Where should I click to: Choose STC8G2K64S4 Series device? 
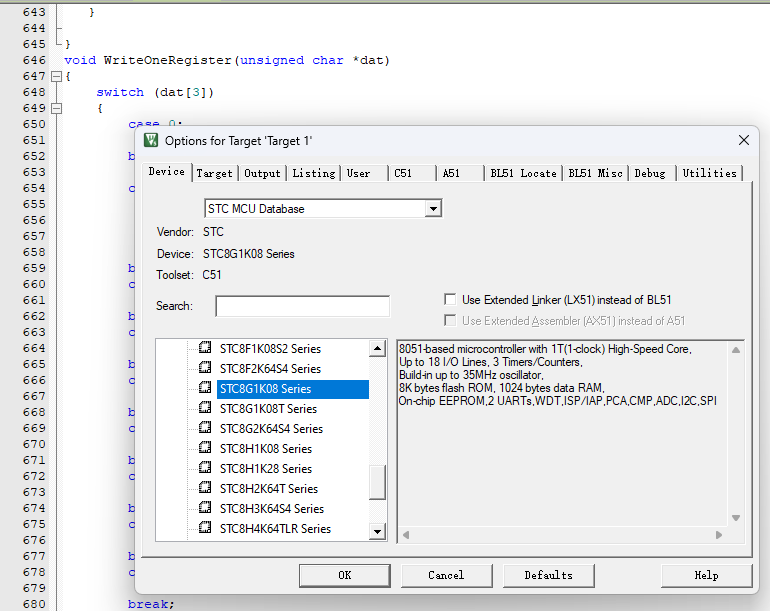tap(271, 429)
